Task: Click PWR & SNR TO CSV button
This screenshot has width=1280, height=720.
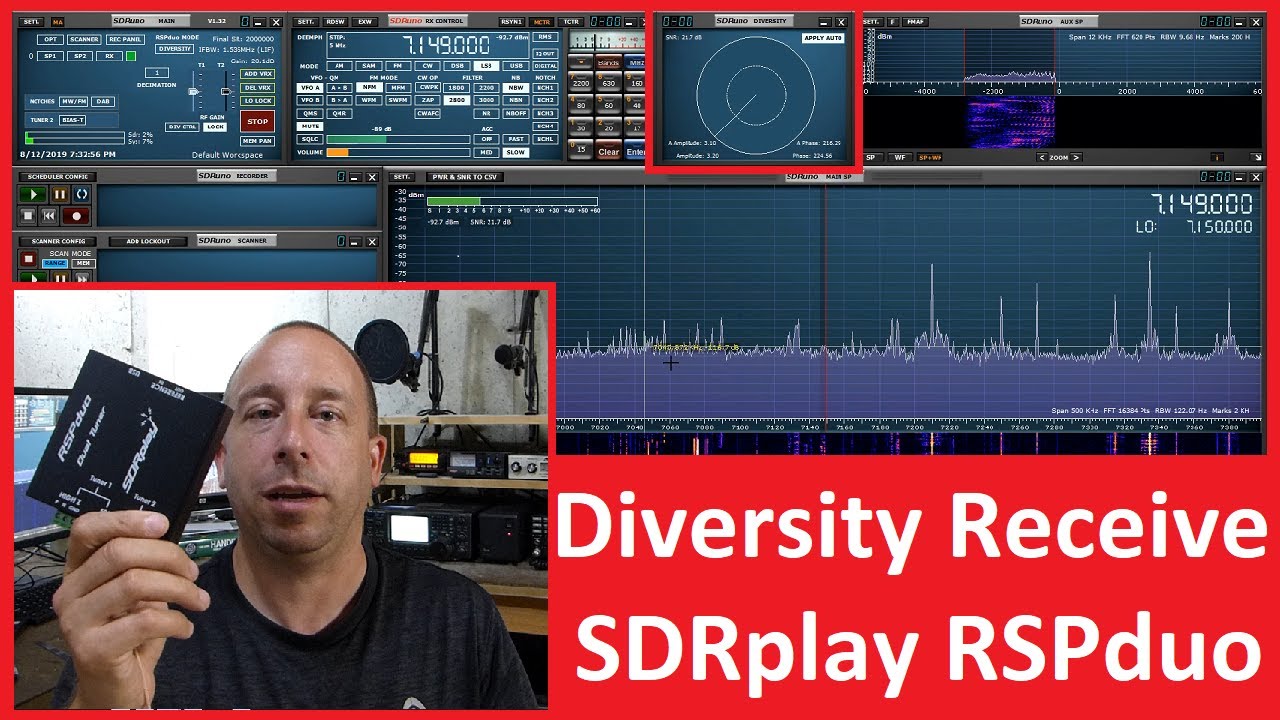Action: click(x=463, y=177)
